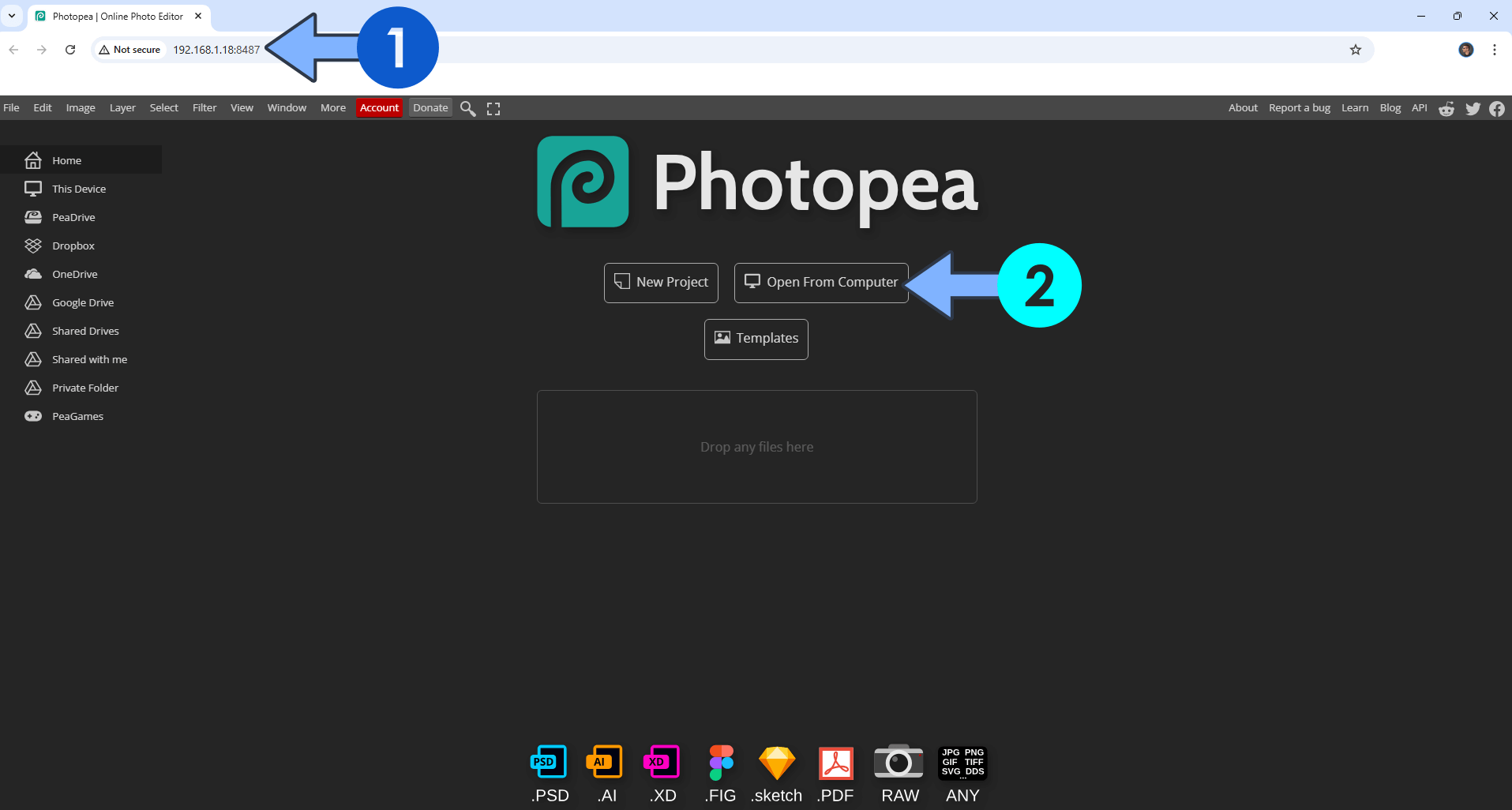1512x810 pixels.
Task: Click the search magnifier icon in menu bar
Action: tap(468, 108)
